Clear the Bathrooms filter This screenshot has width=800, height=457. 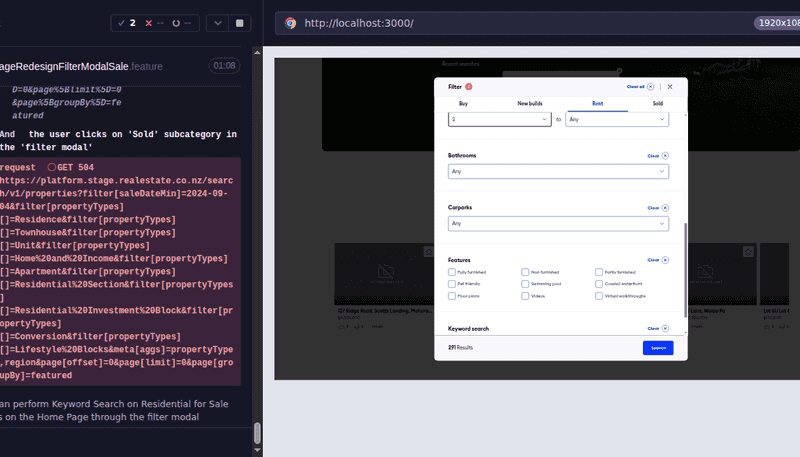coord(665,156)
